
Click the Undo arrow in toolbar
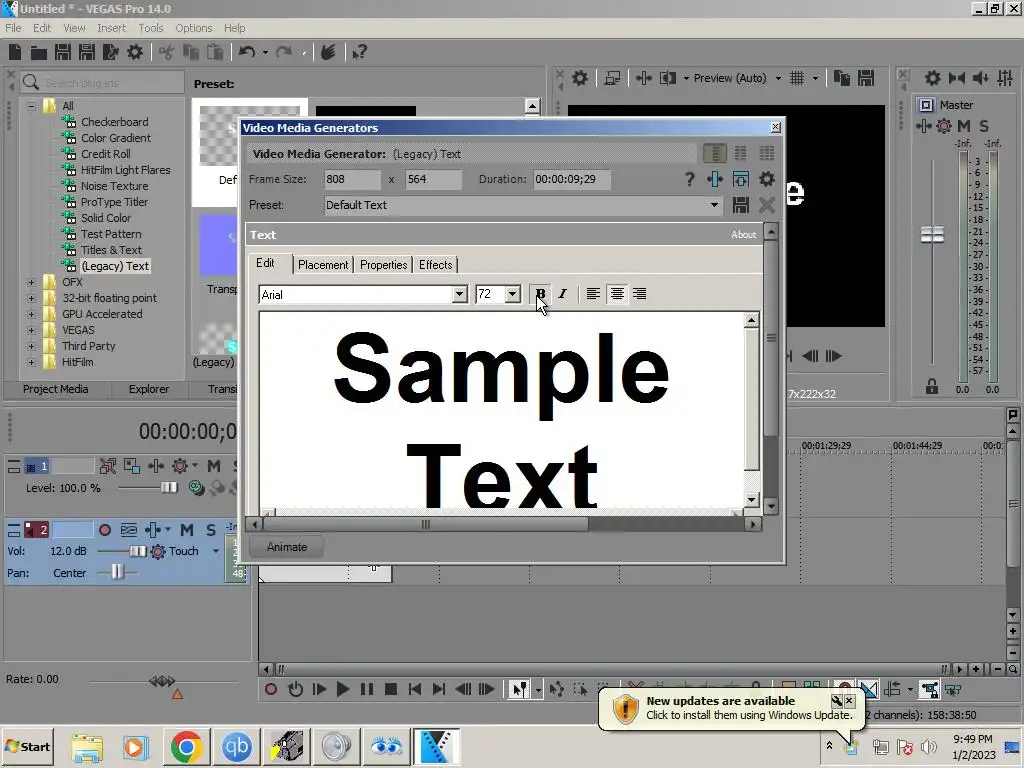(x=246, y=52)
